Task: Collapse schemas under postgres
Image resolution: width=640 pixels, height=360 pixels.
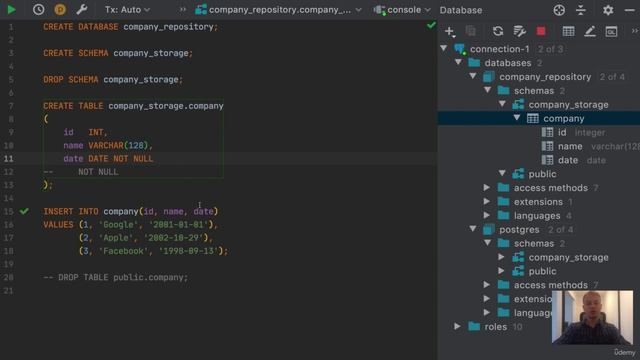Action: click(x=488, y=243)
